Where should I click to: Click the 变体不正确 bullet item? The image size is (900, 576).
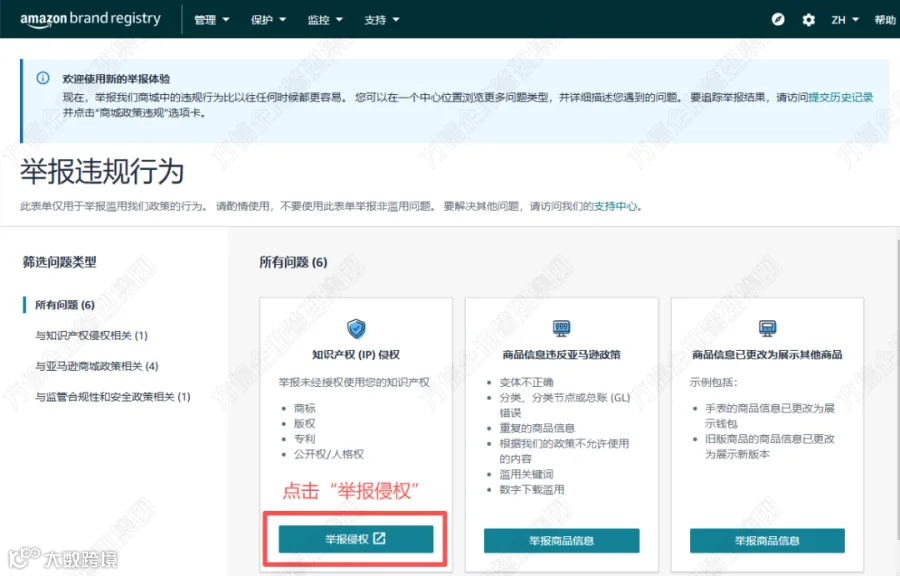point(526,382)
